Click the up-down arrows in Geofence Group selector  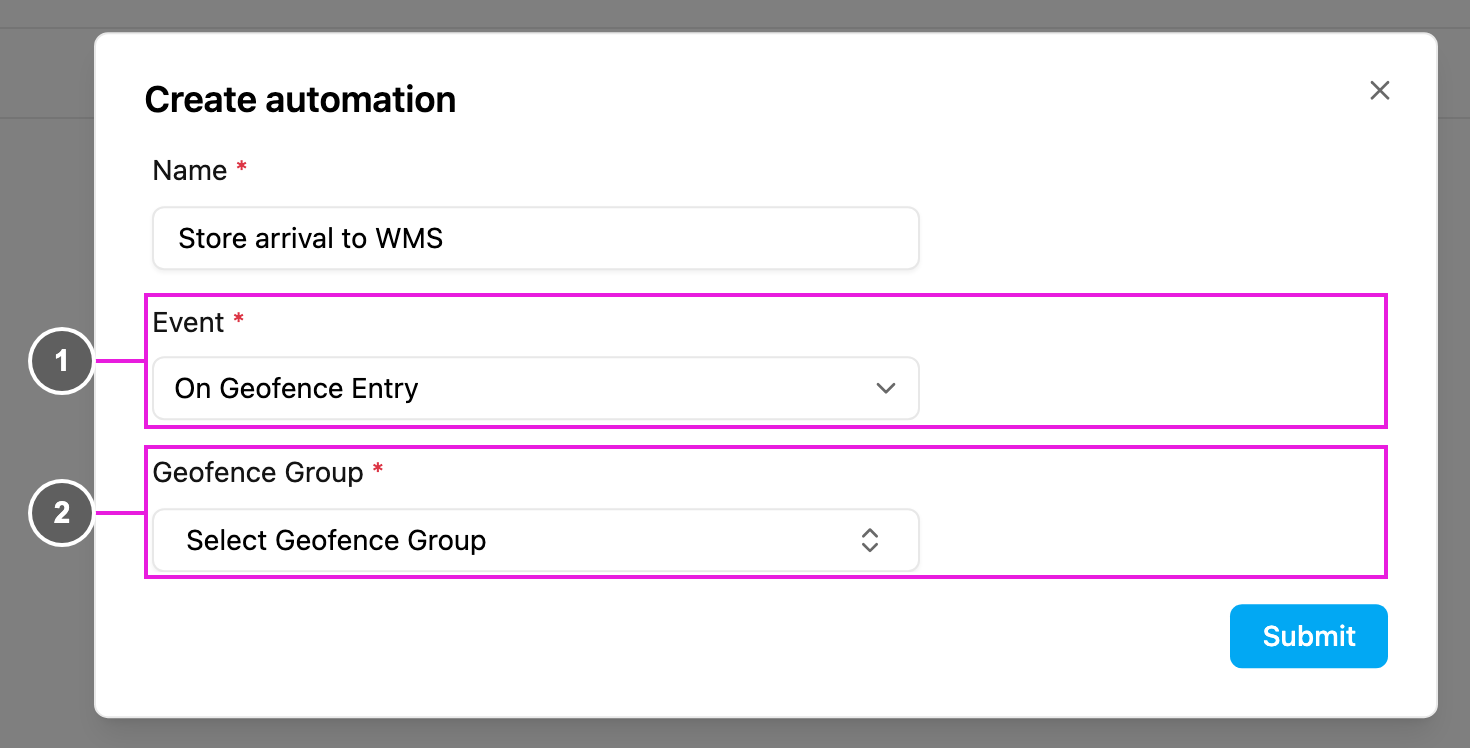[870, 540]
